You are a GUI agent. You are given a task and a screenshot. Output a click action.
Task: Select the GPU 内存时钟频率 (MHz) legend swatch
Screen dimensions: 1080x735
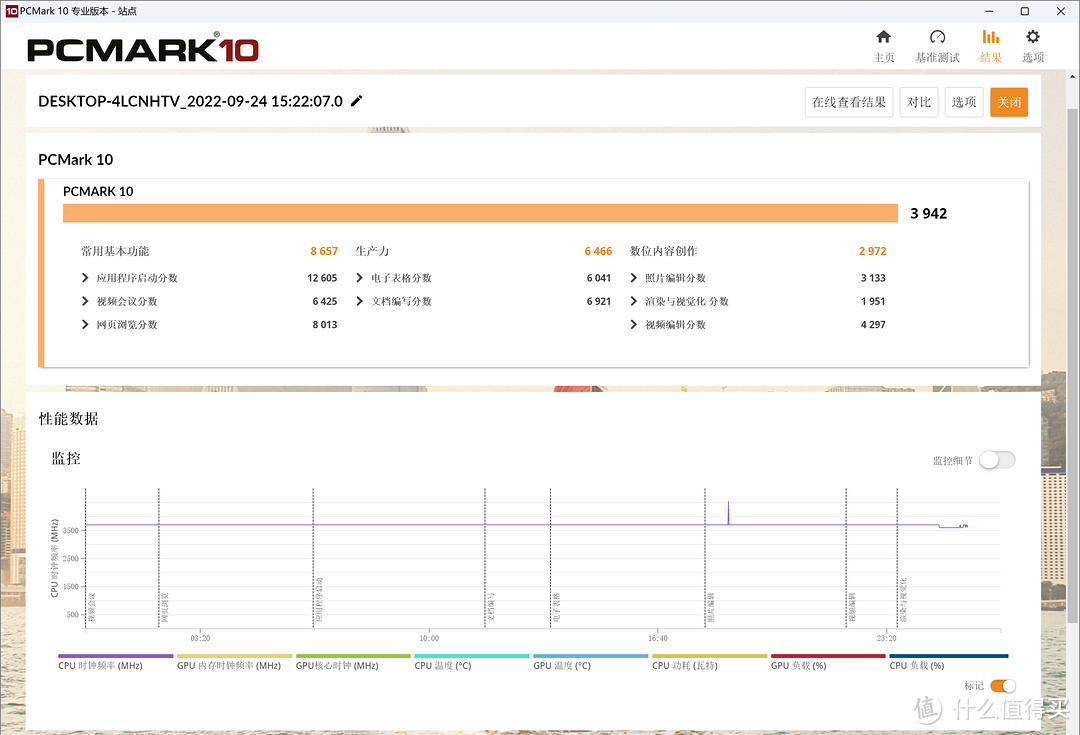click(x=234, y=656)
